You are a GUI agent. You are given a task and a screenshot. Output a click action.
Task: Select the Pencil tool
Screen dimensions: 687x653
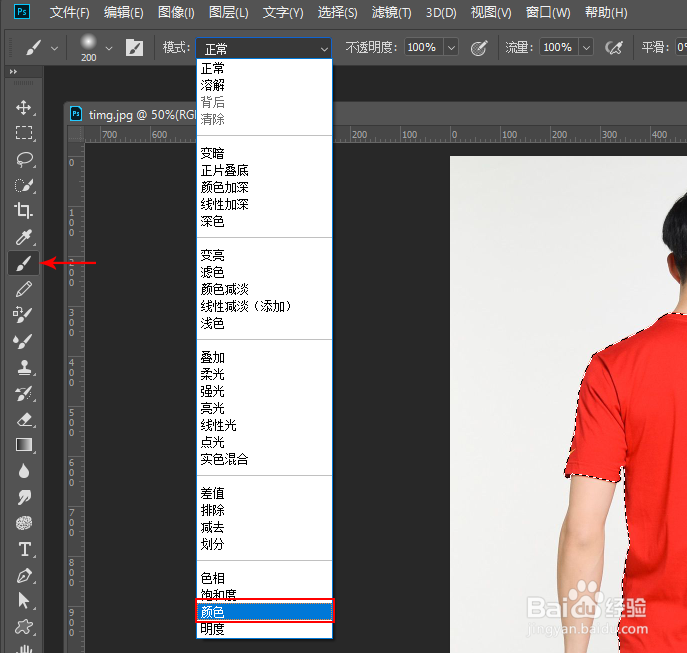24,289
